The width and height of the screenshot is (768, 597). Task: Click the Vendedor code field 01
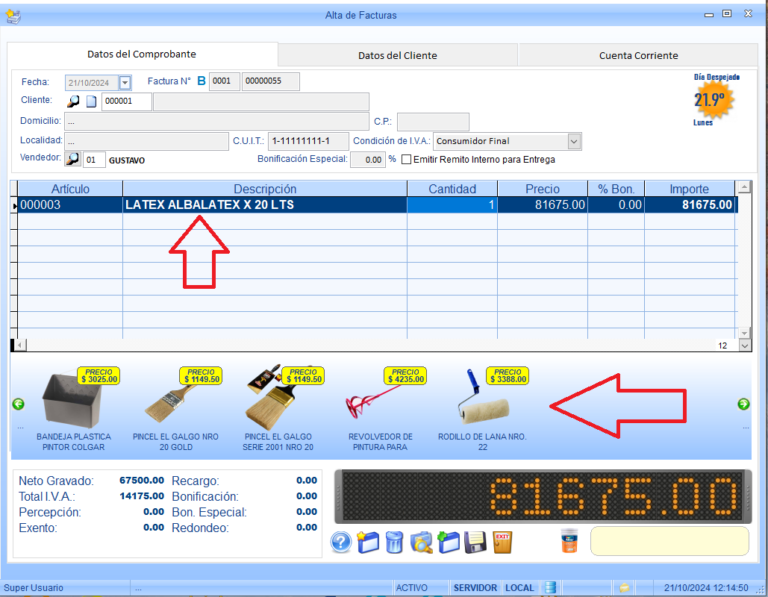94,160
